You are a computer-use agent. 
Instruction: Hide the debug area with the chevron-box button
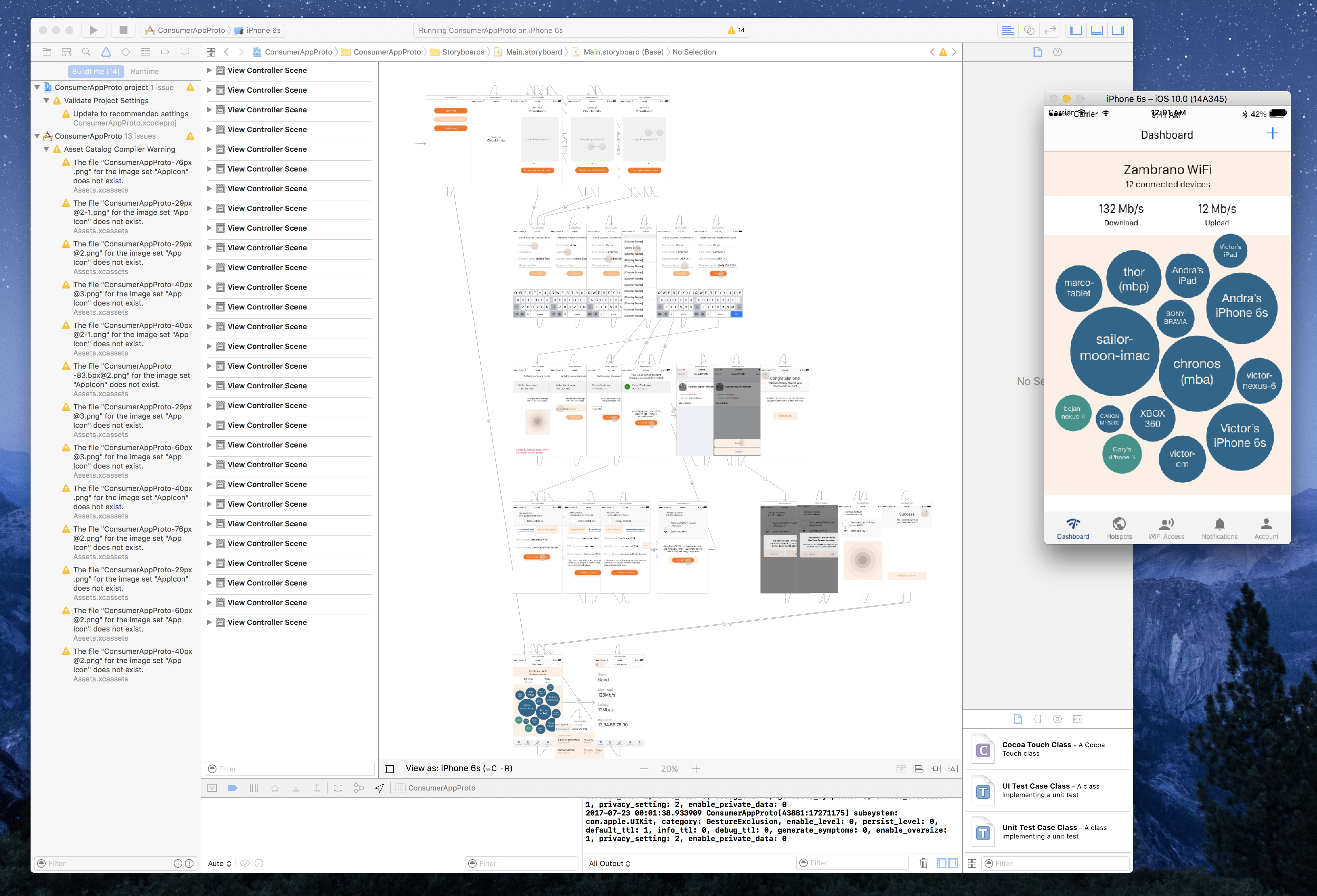211,788
